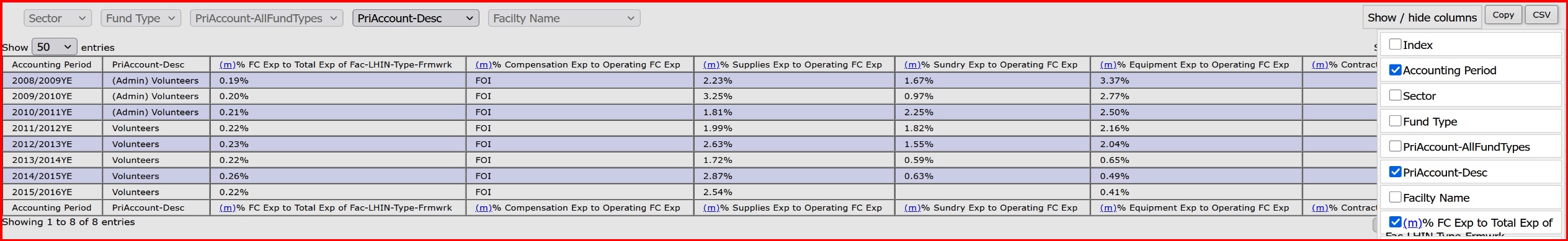The height and width of the screenshot is (241, 1568).
Task: Open the Sector filter dropdown
Action: point(58,19)
